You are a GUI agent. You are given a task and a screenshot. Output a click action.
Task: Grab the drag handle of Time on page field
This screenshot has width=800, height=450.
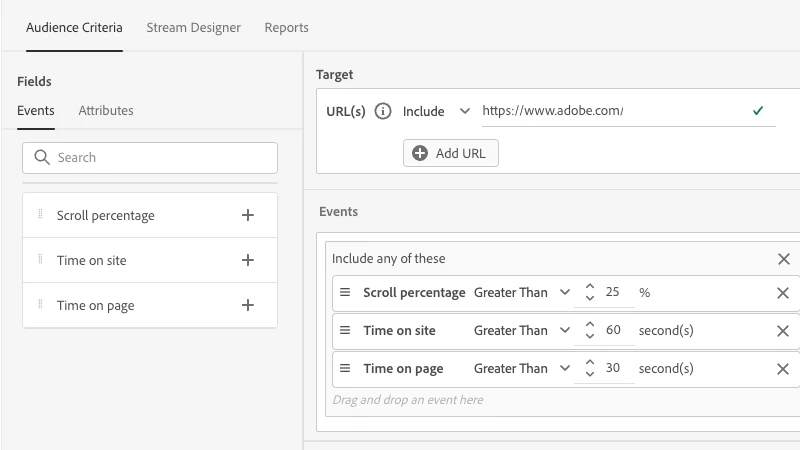pos(40,304)
